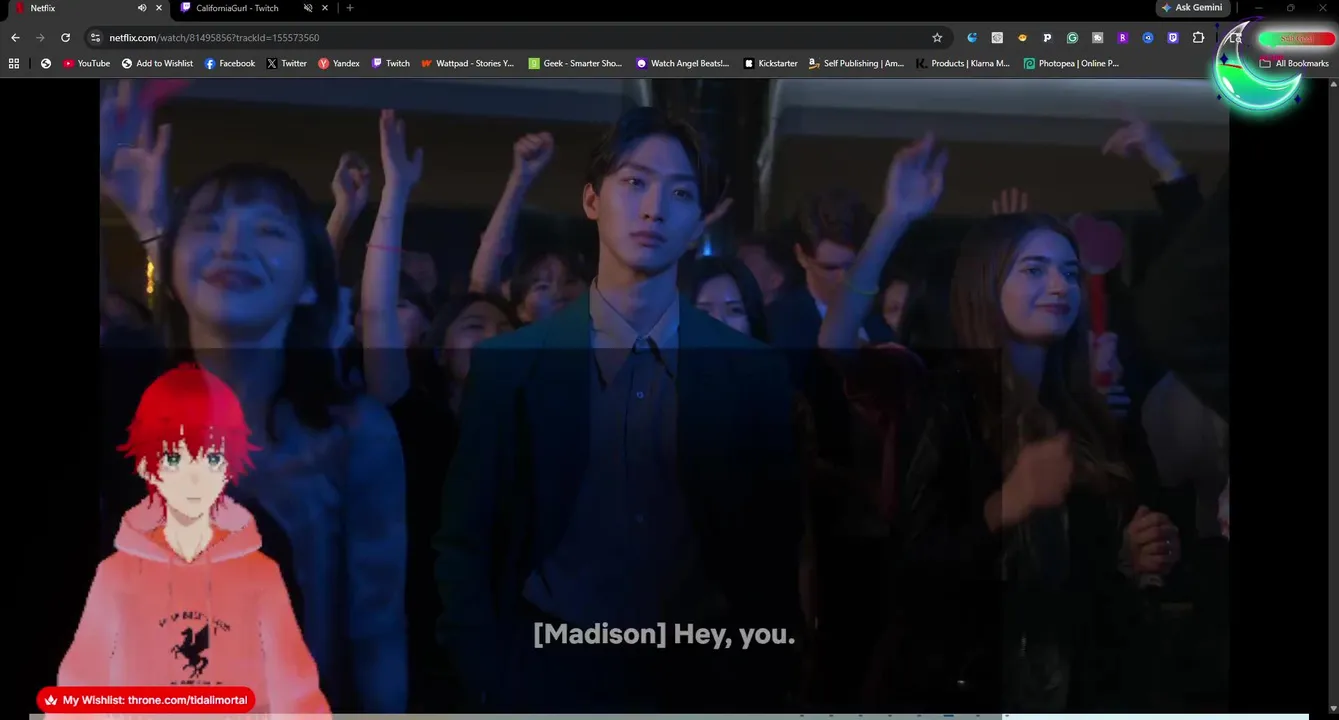Open the black P extension icon
1339x720 pixels.
(x=1047, y=38)
